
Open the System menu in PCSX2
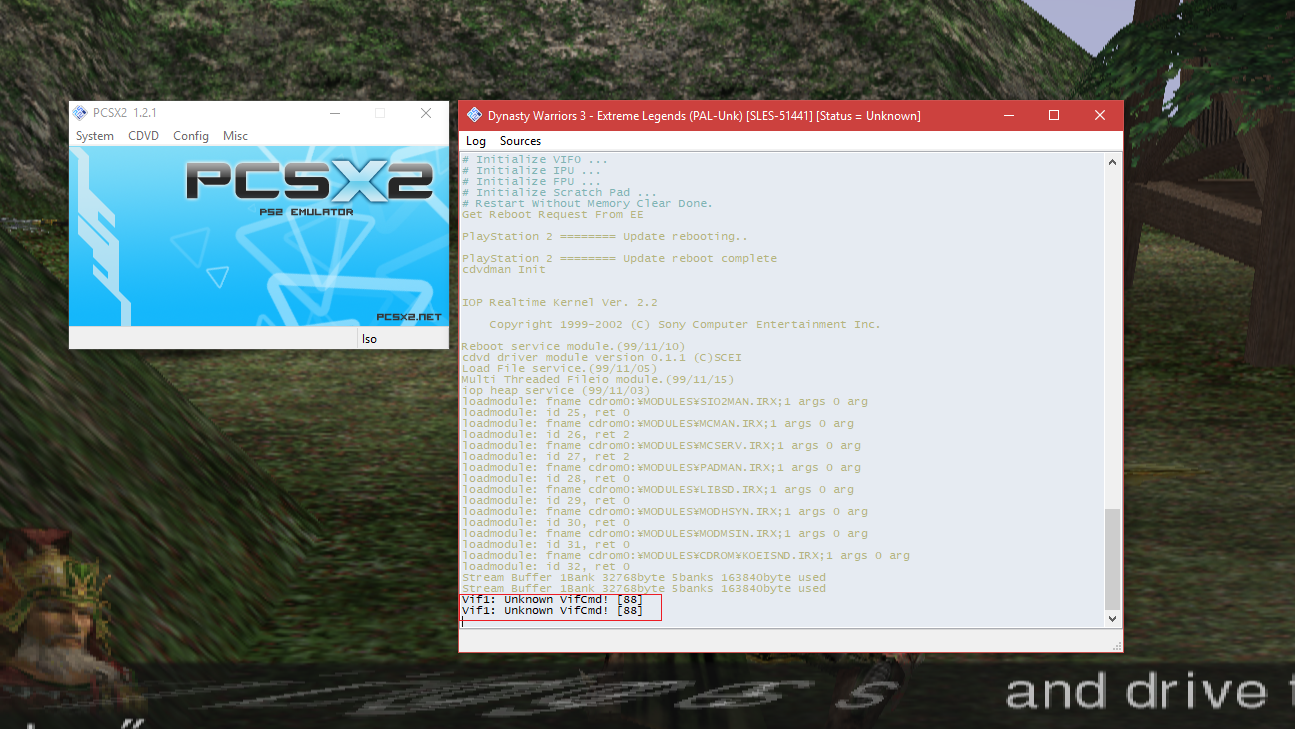(x=95, y=136)
